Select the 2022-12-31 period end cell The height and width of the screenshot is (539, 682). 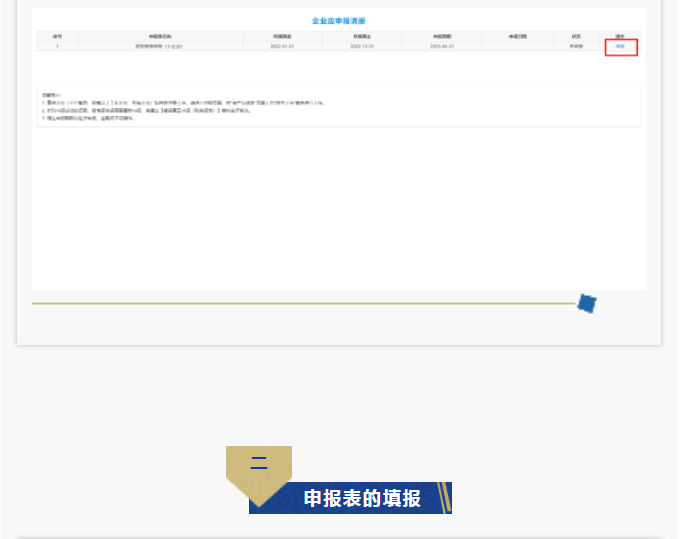pyautogui.click(x=362, y=46)
